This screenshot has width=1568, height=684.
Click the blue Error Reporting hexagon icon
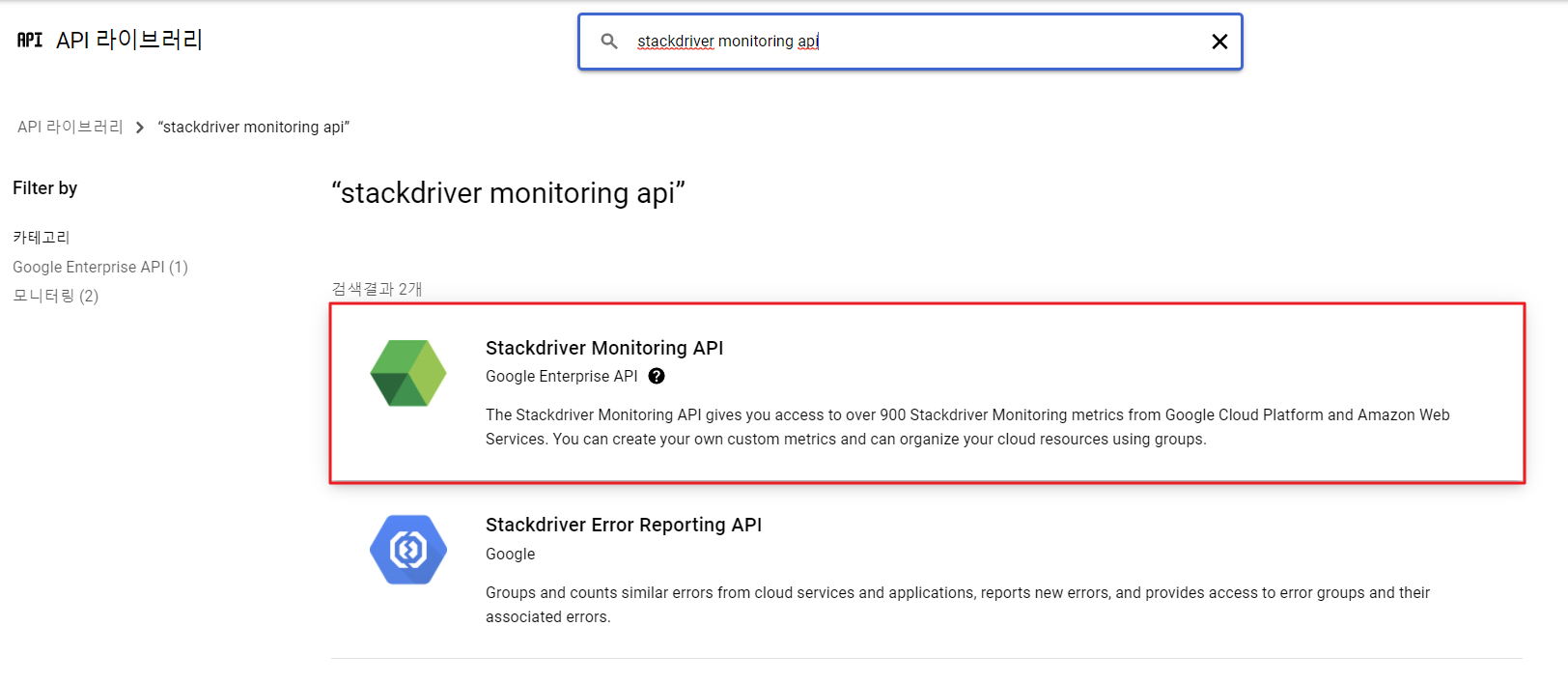(x=408, y=550)
